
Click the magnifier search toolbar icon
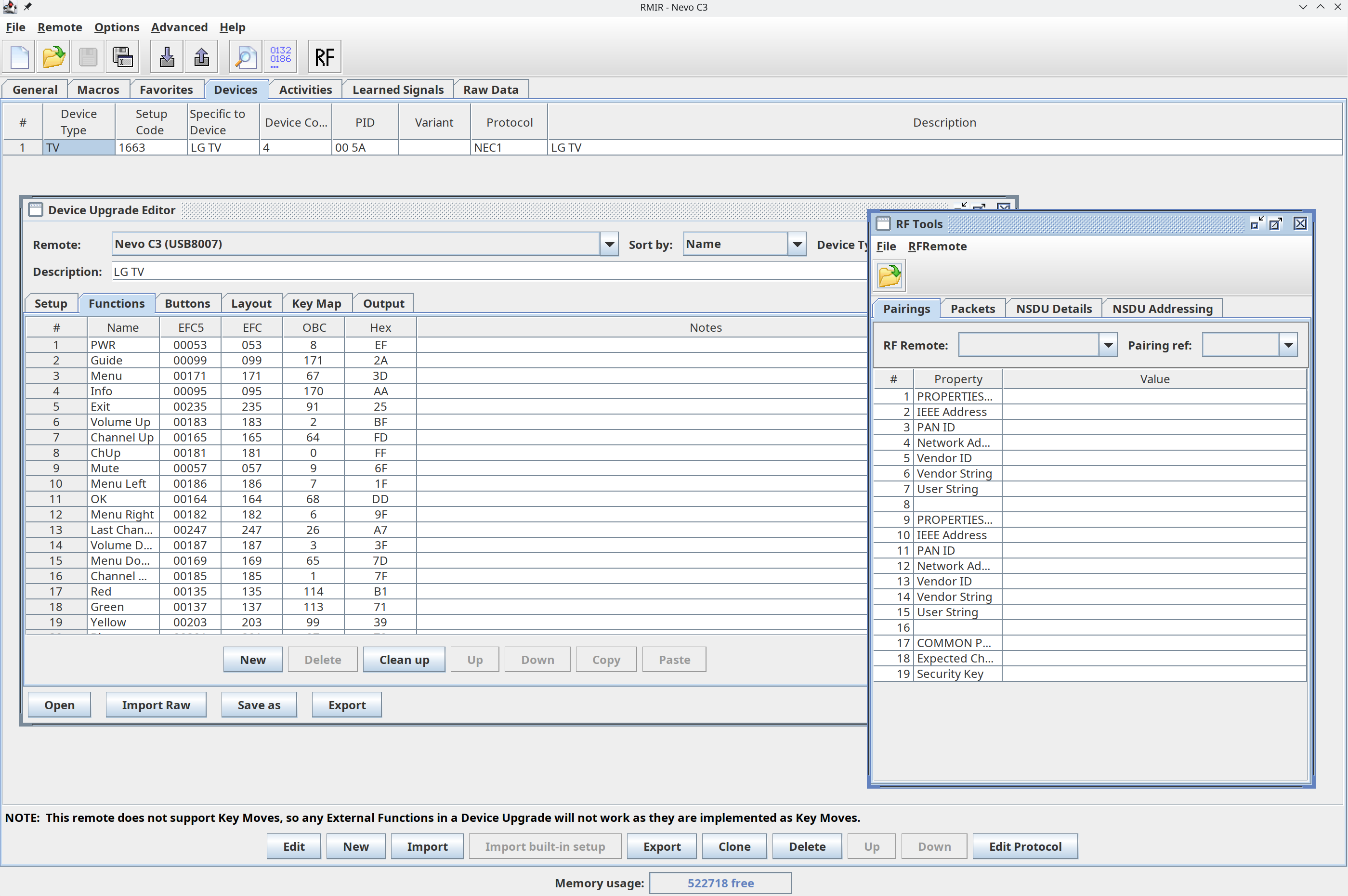pos(246,57)
